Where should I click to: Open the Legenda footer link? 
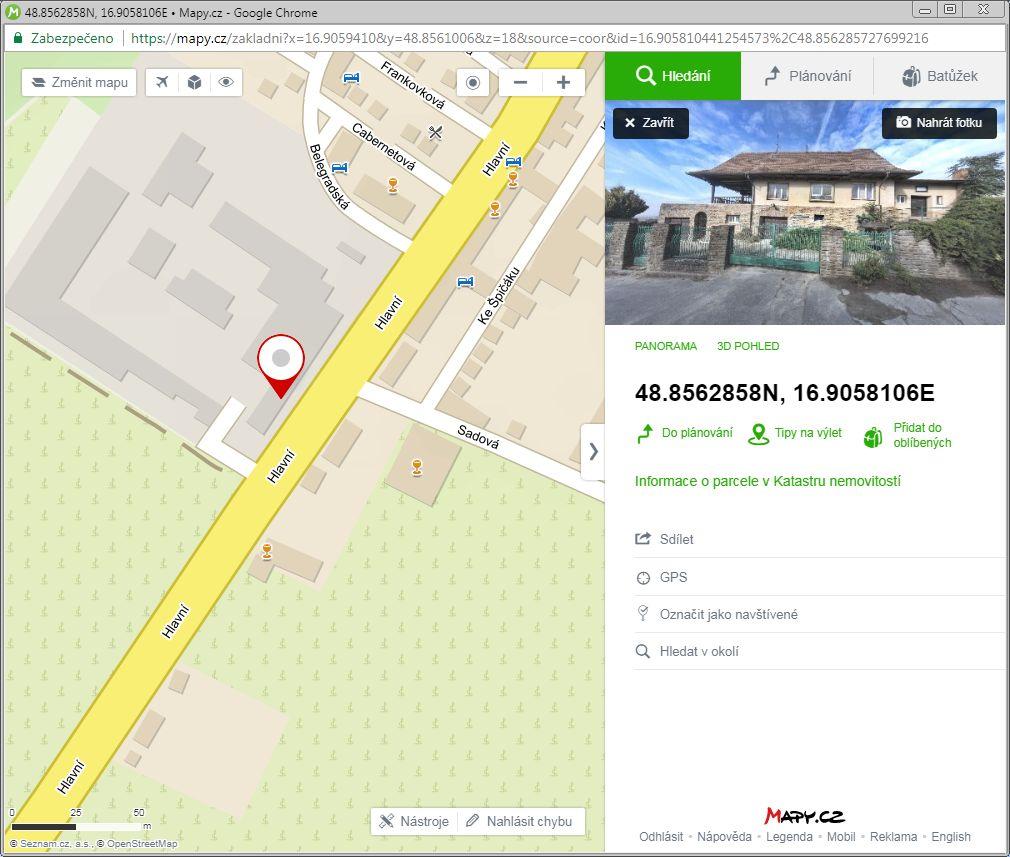click(789, 836)
